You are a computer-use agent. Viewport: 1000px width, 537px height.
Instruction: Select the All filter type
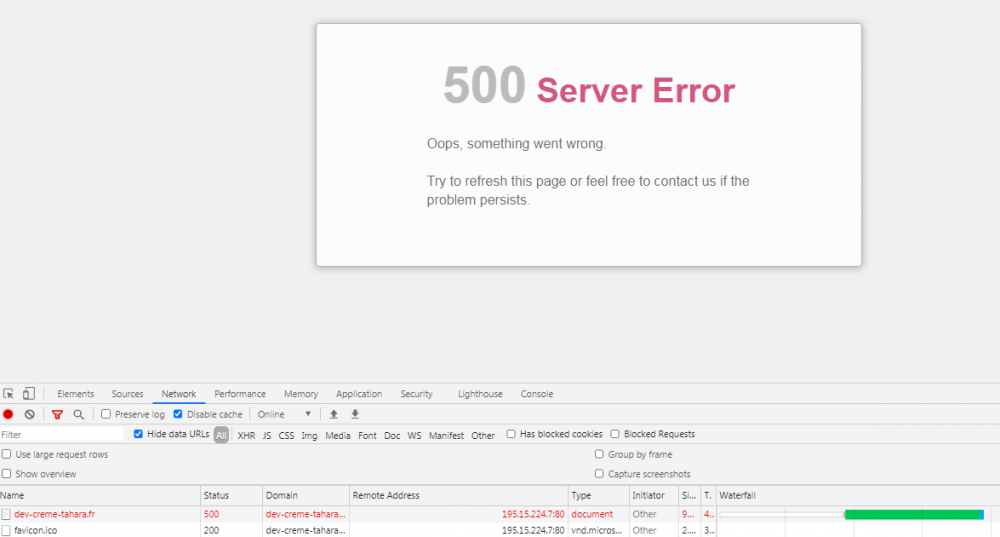pos(221,435)
